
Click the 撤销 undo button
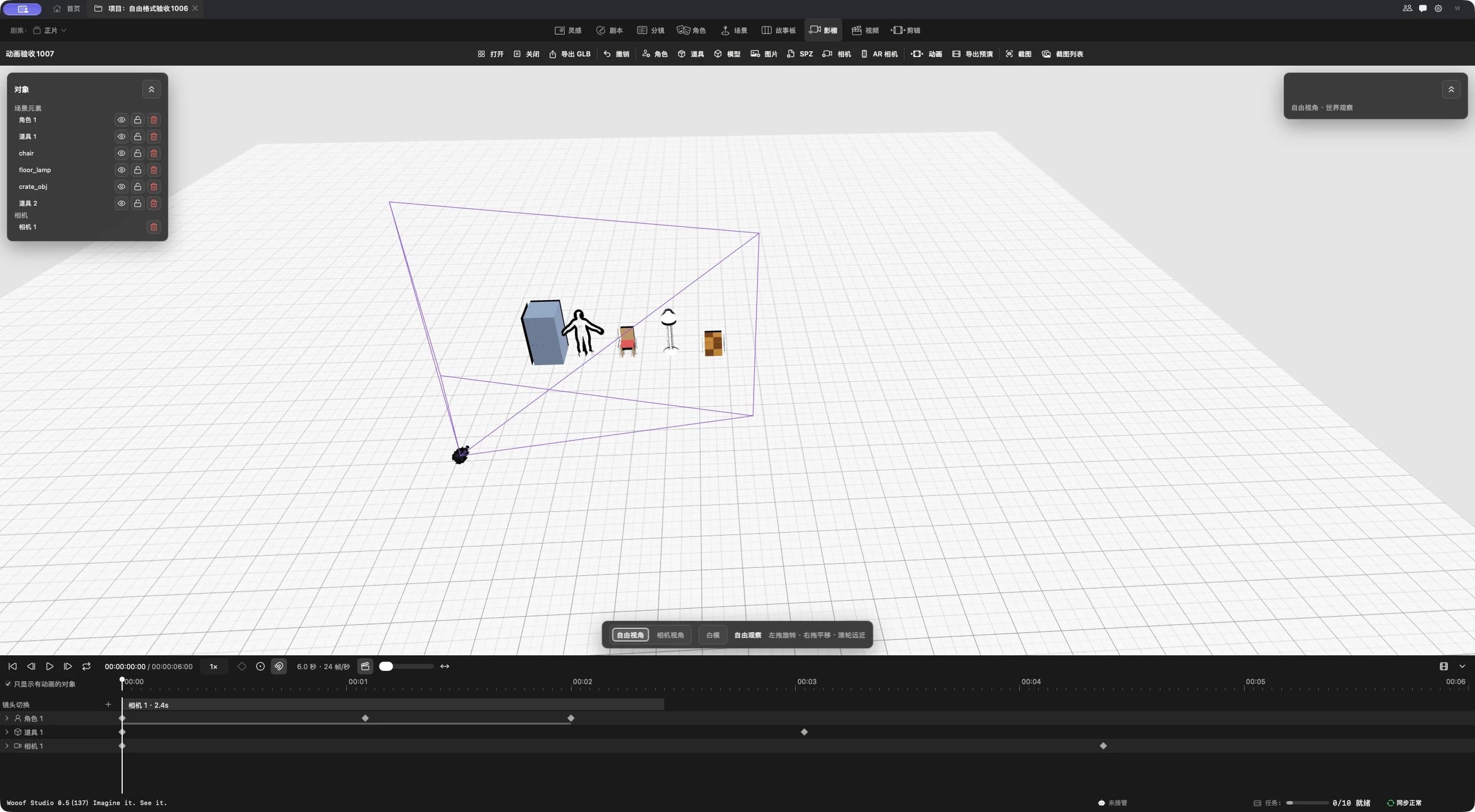pos(616,54)
